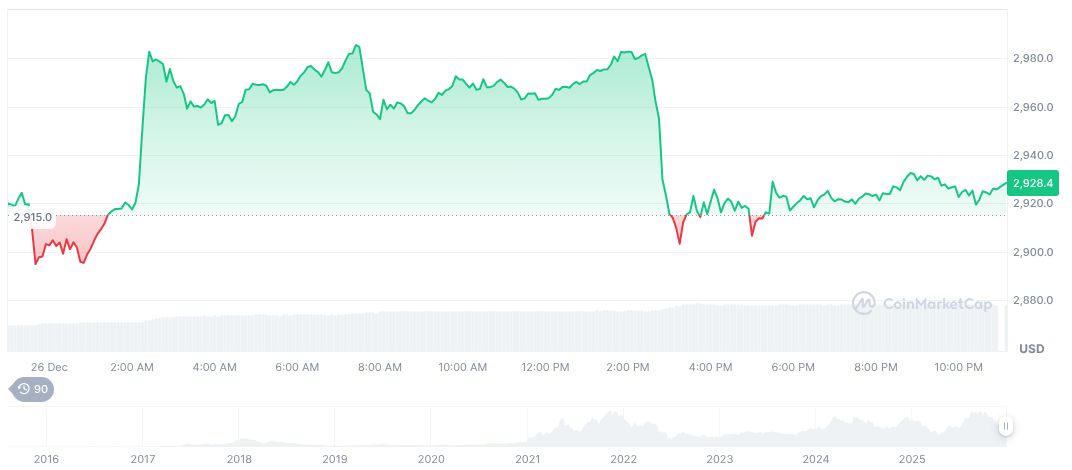
Task: Click the 6:00 PM time axis label
Action: pyautogui.click(x=793, y=367)
